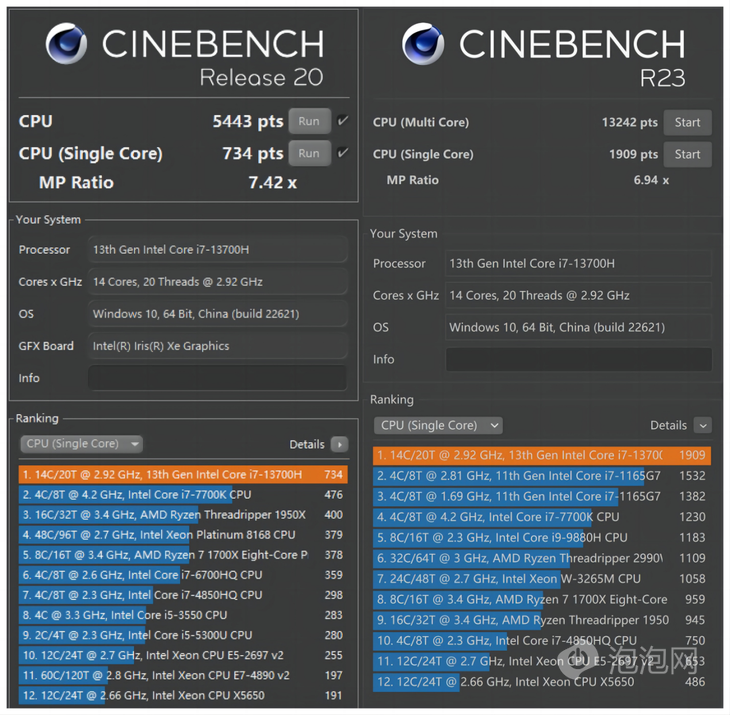The image size is (730, 715).
Task: Select R23 ranking row i7-4850HQ 750
Action: point(542,641)
